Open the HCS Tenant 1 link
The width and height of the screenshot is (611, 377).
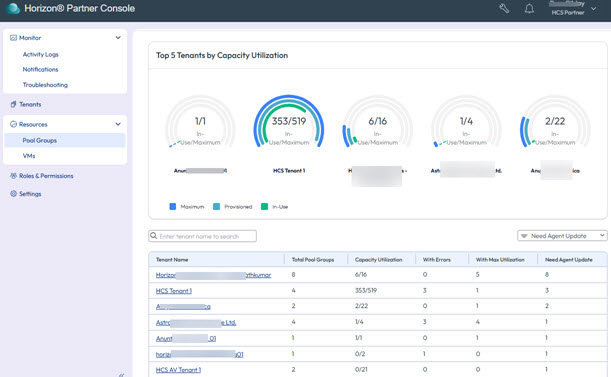pyautogui.click(x=174, y=291)
